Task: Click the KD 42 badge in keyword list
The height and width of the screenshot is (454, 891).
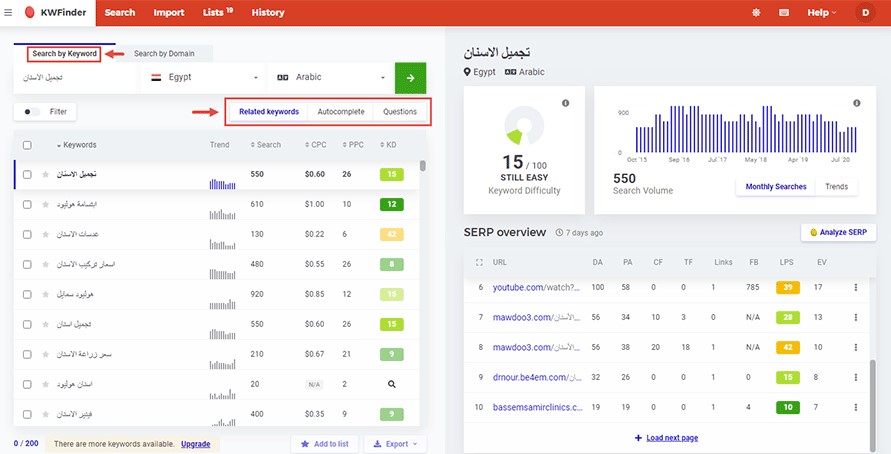Action: click(392, 234)
